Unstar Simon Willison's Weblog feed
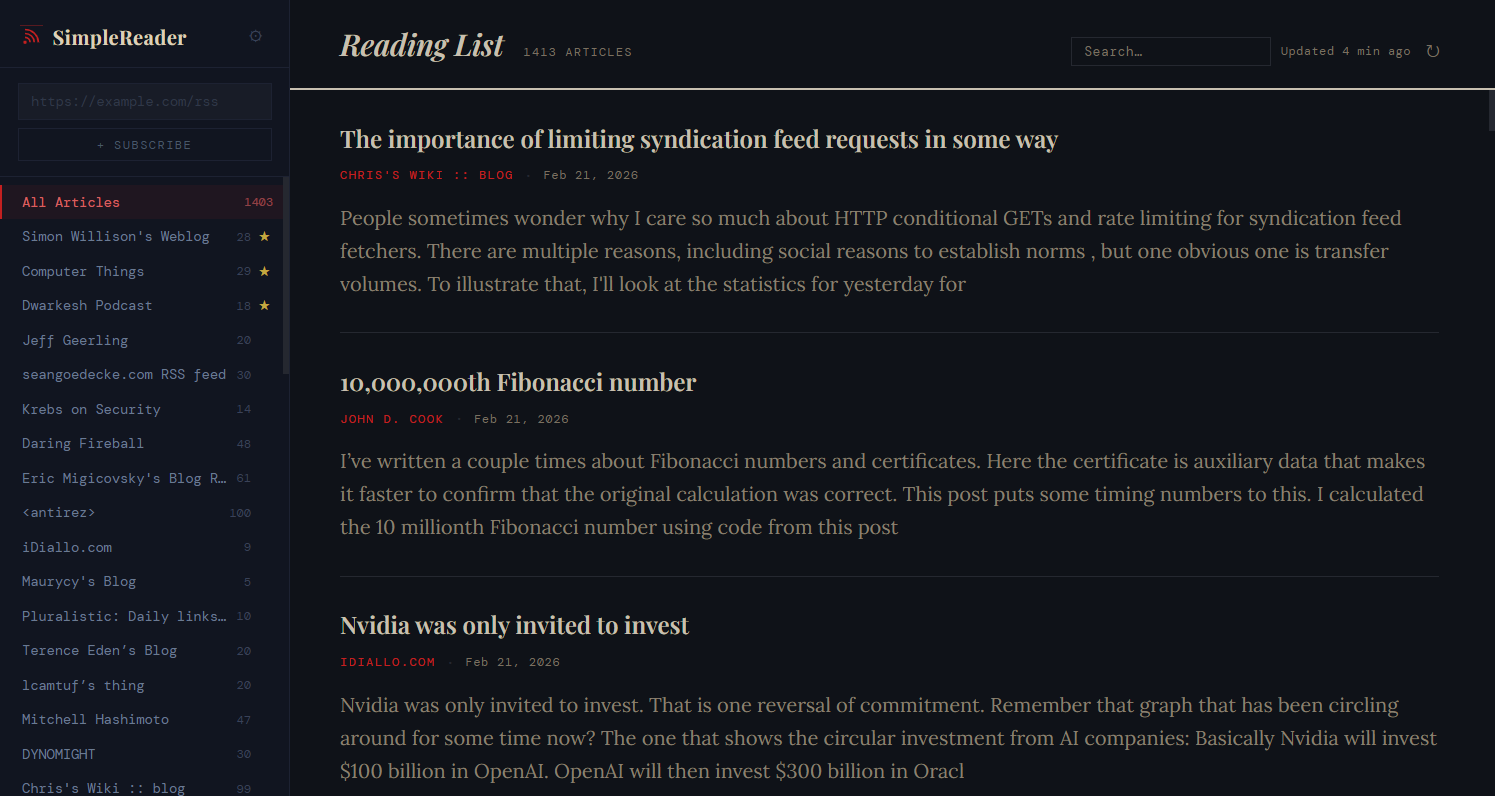1495x796 pixels. [x=262, y=236]
